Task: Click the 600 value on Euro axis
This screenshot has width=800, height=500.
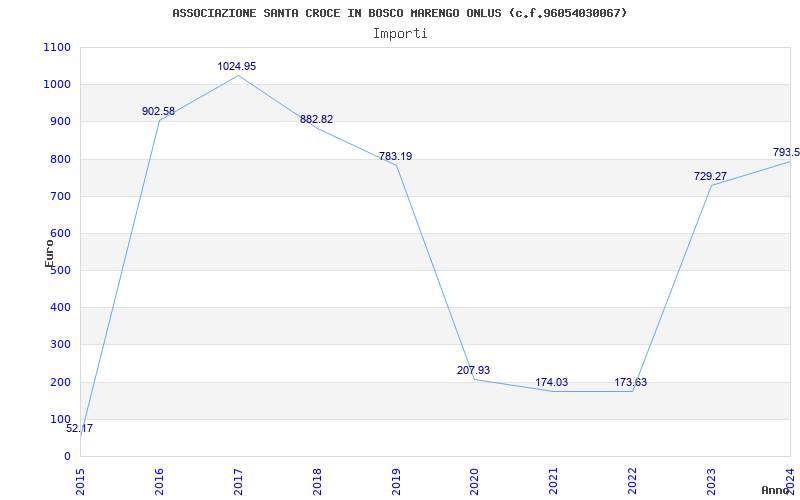Action: point(61,234)
